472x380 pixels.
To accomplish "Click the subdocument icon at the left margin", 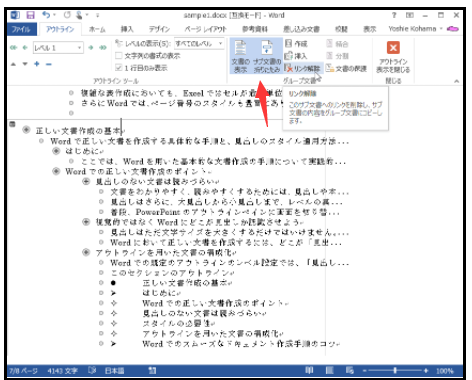I will [x=12, y=124].
